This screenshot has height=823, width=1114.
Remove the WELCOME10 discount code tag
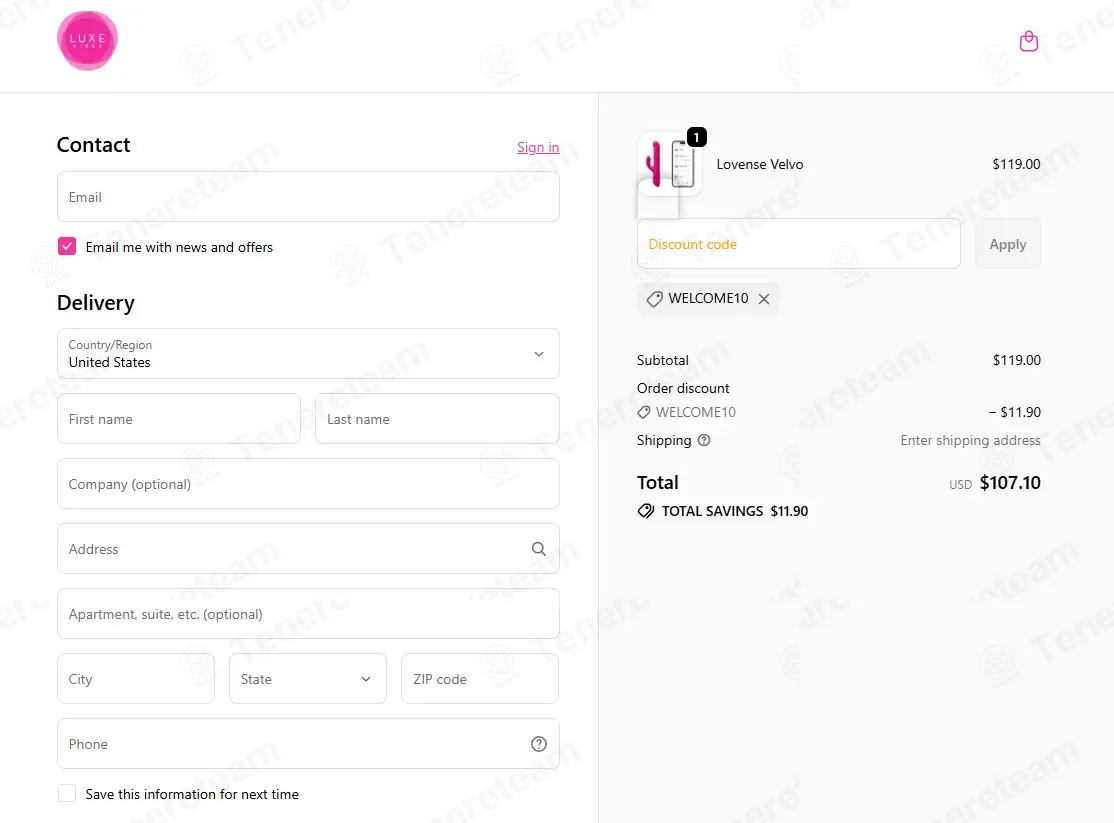pos(764,298)
